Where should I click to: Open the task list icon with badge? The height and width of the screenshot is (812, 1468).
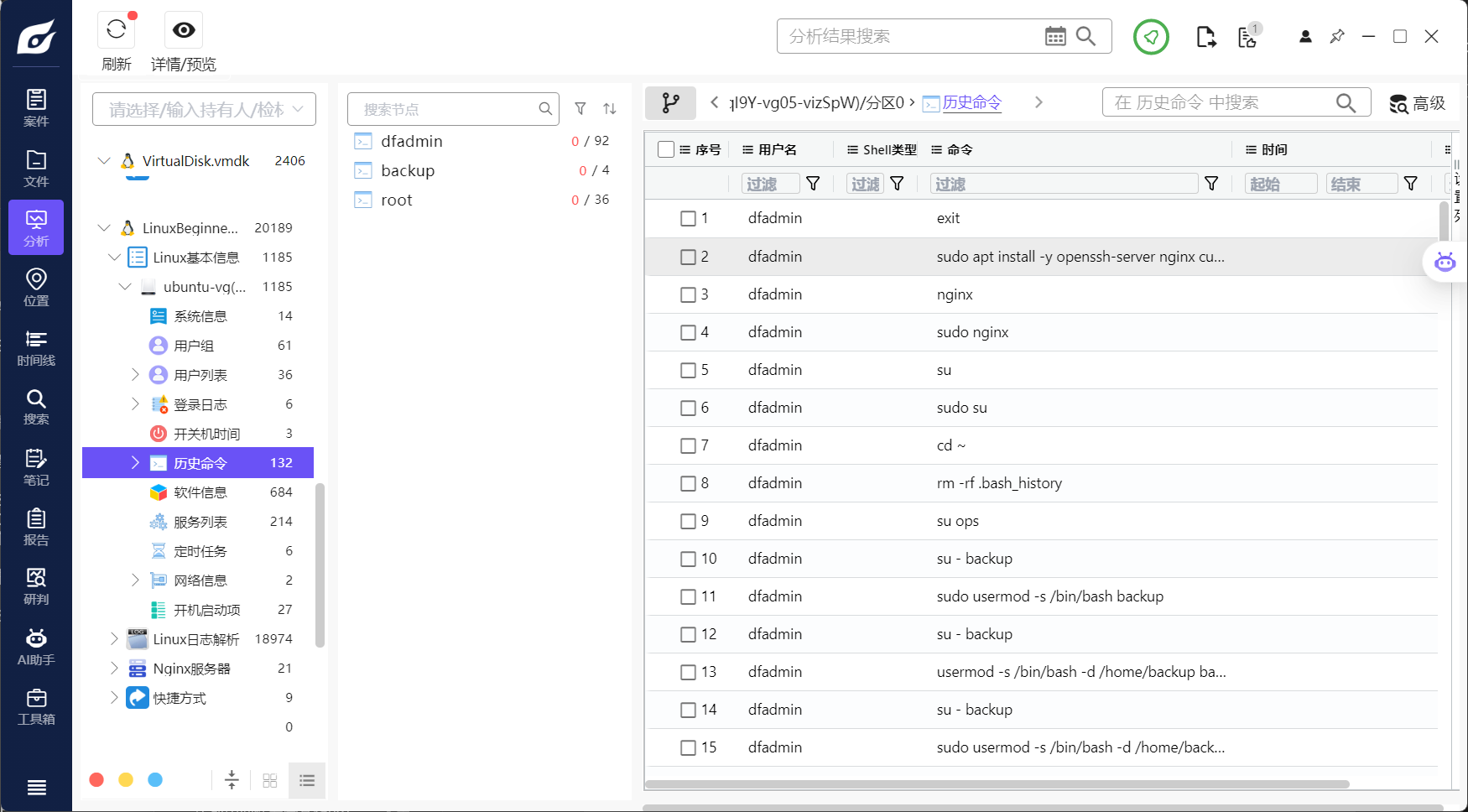(1248, 36)
